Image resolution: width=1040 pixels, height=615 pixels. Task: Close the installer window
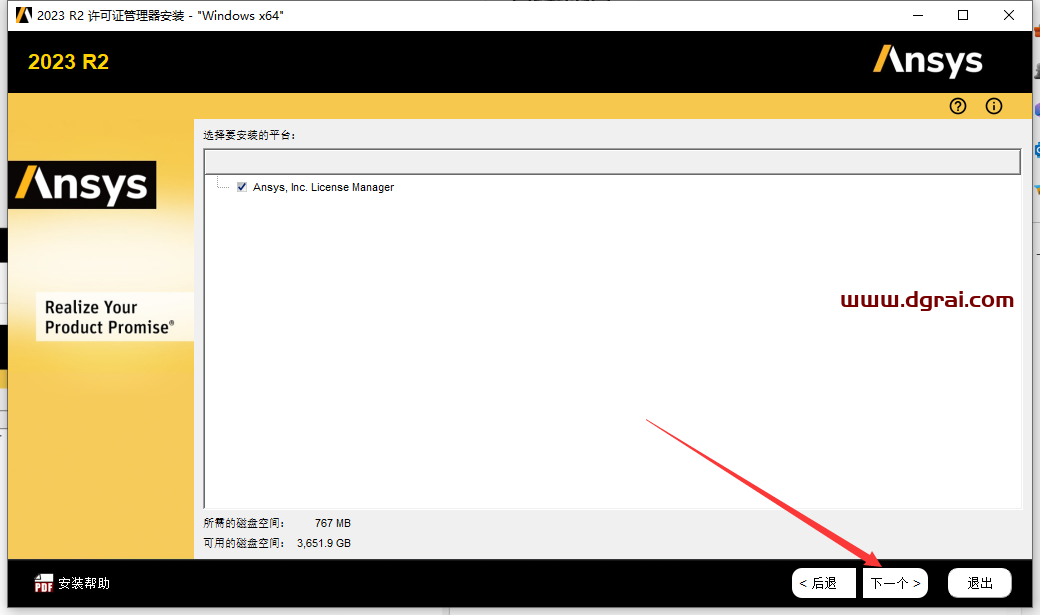[x=1009, y=15]
